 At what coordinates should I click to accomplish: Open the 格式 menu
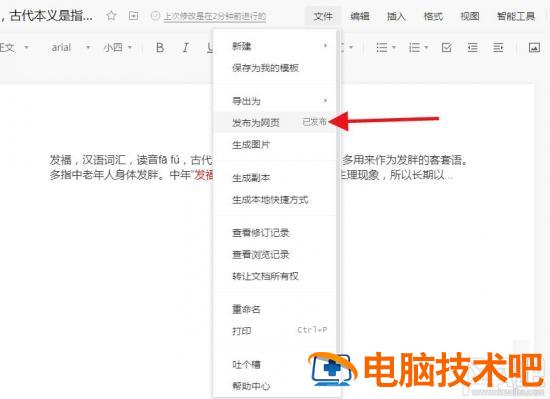433,16
